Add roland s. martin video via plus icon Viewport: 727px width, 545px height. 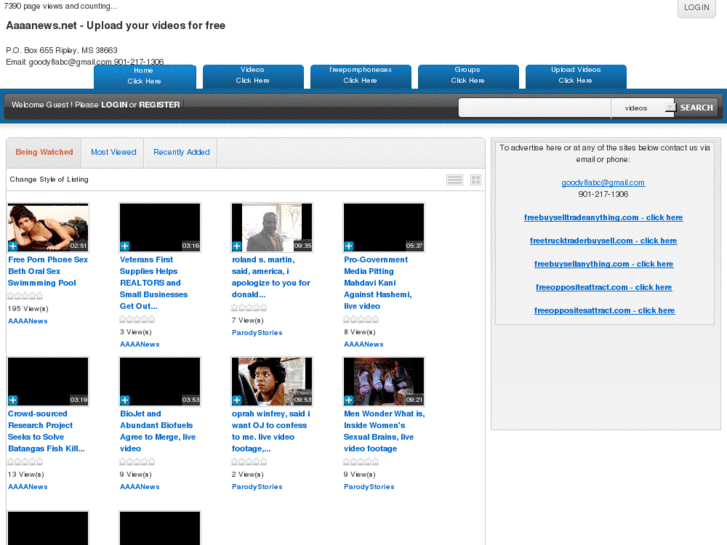pos(237,246)
